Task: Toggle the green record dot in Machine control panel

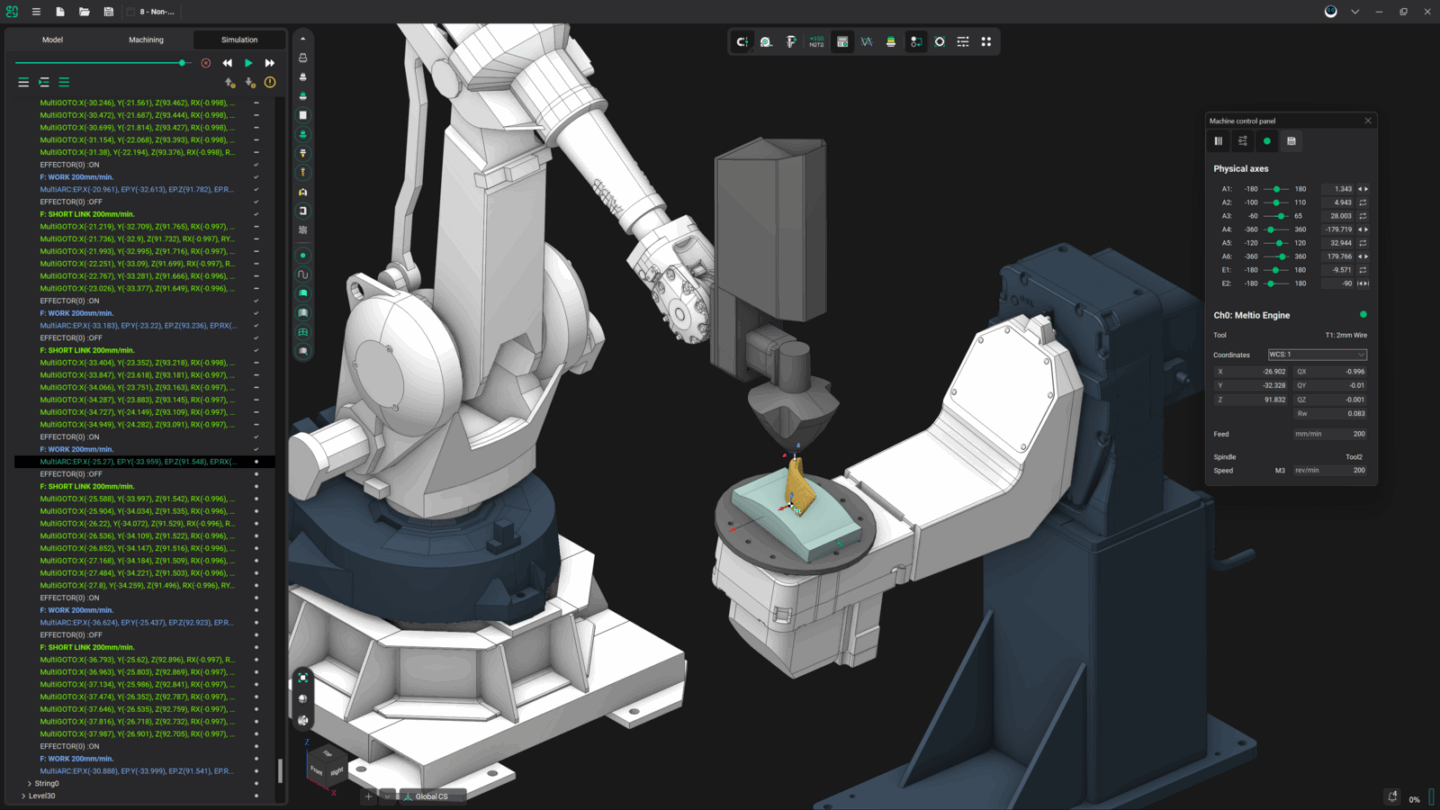Action: [x=1267, y=141]
